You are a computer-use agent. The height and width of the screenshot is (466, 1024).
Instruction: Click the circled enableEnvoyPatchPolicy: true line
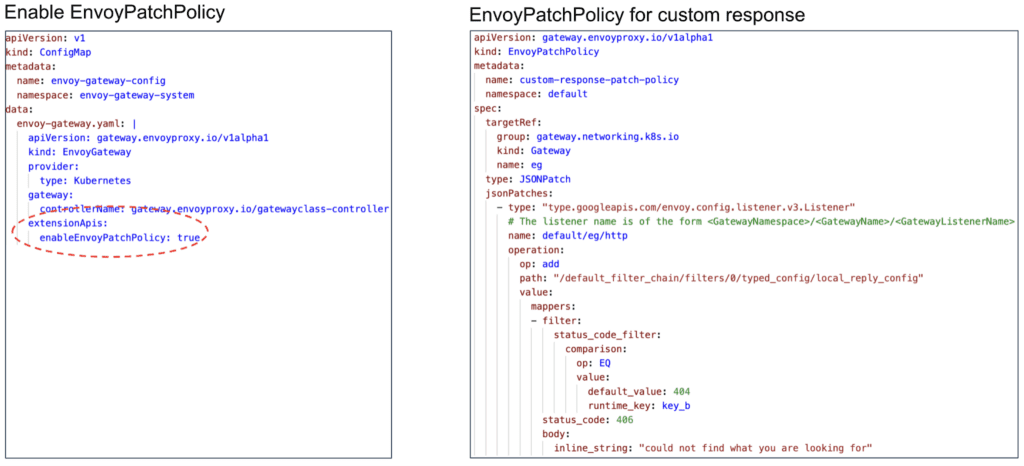[119, 237]
